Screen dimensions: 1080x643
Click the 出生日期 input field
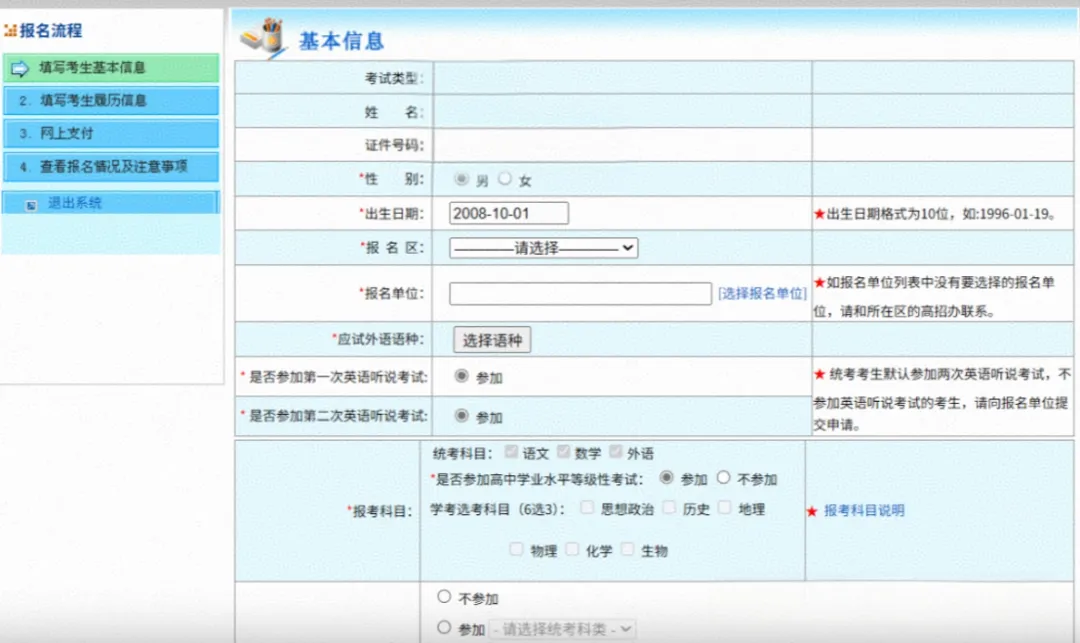(509, 213)
